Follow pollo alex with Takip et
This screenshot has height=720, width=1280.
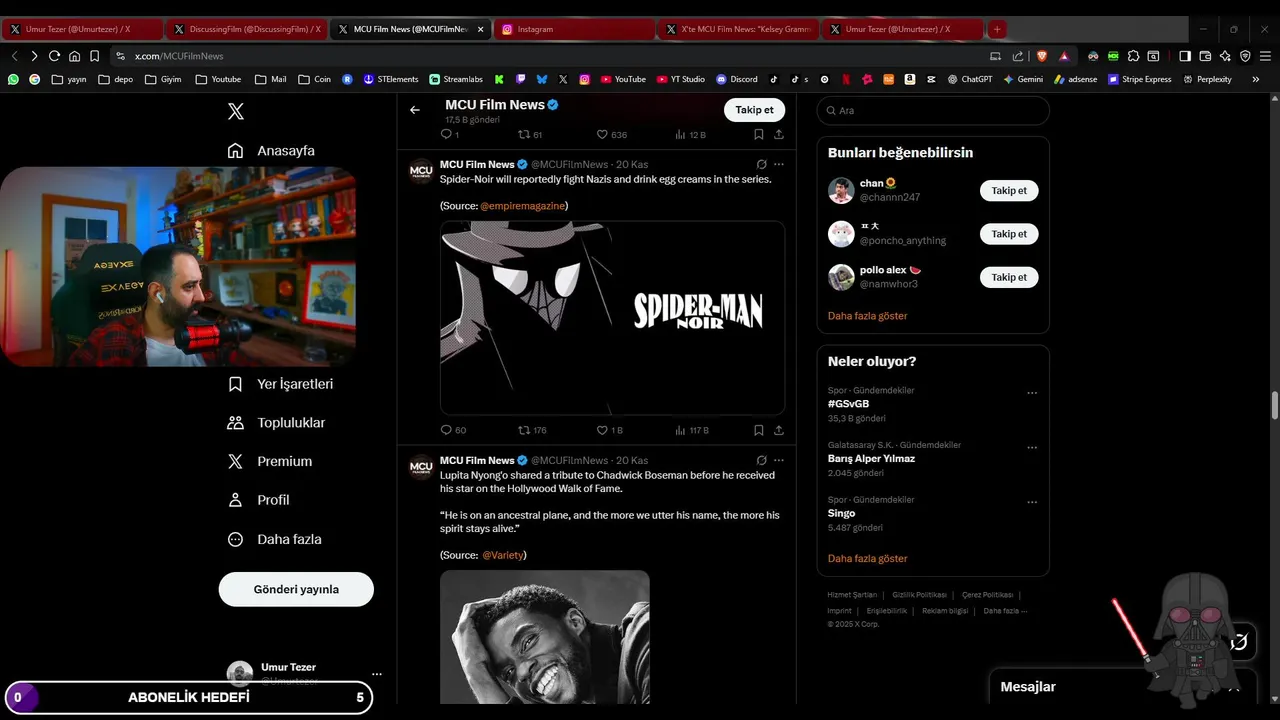pos(1009,277)
